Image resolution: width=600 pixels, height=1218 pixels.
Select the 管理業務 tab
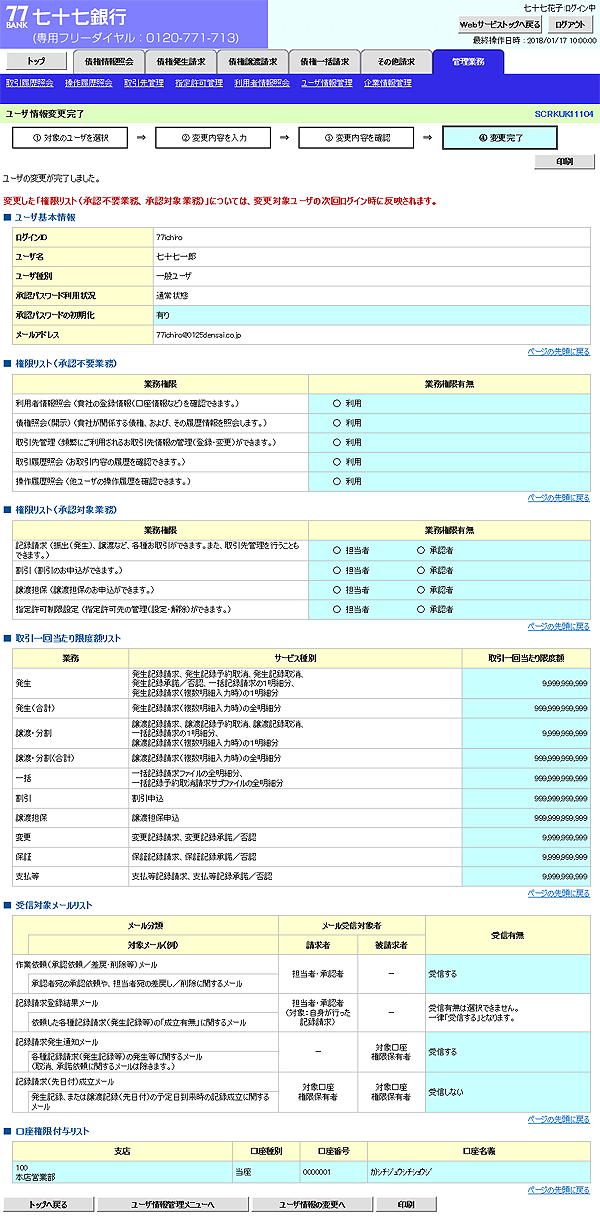(468, 62)
